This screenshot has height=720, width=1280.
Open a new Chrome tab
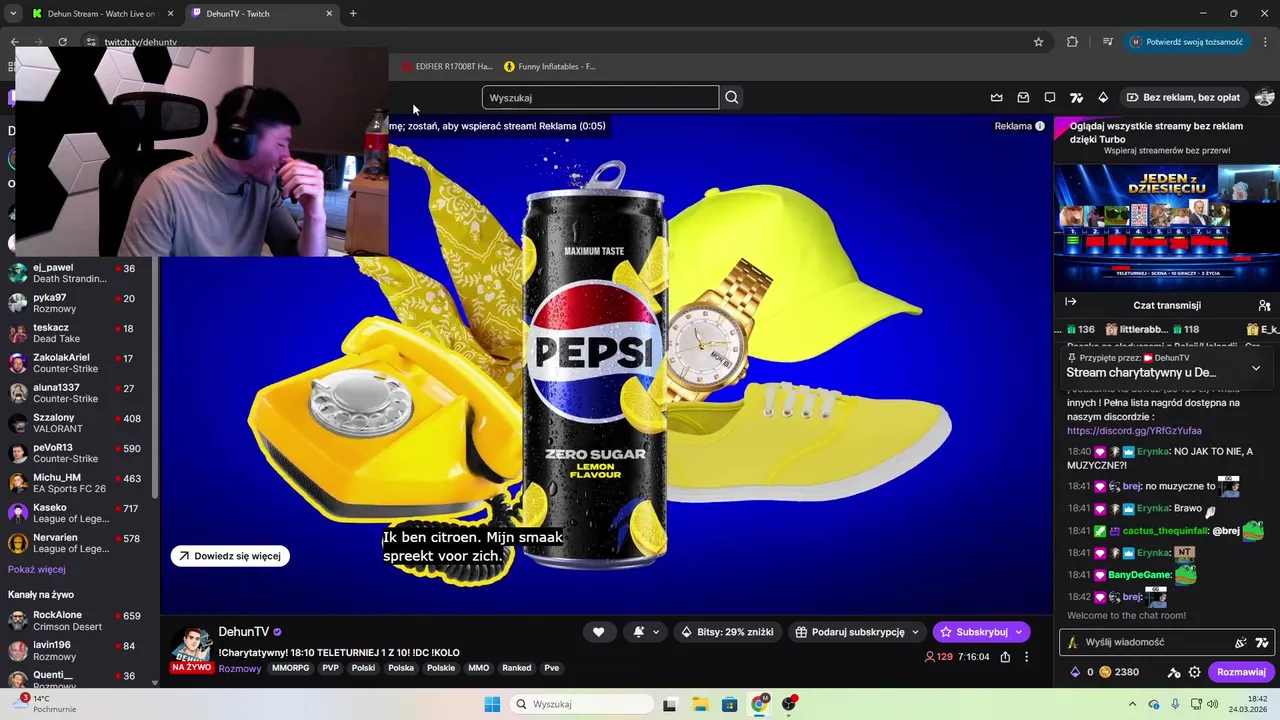tap(353, 14)
